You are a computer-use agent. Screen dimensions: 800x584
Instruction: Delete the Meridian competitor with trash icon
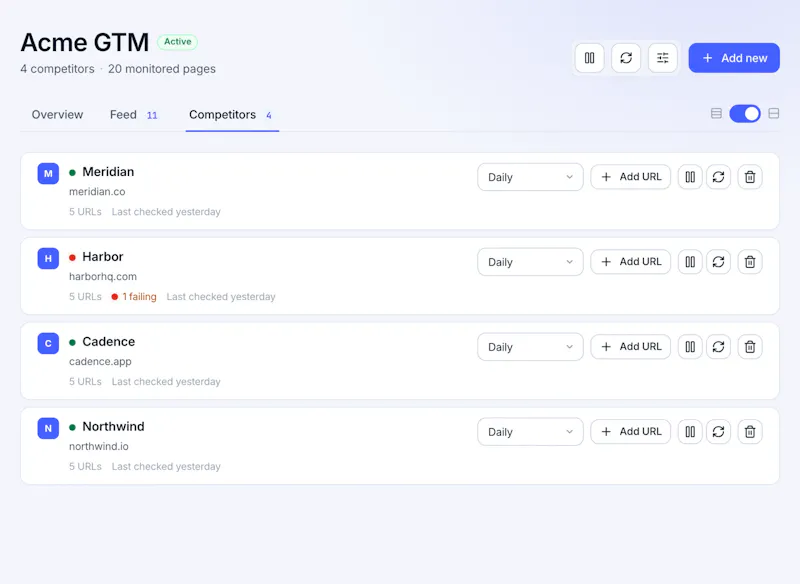[x=750, y=177]
